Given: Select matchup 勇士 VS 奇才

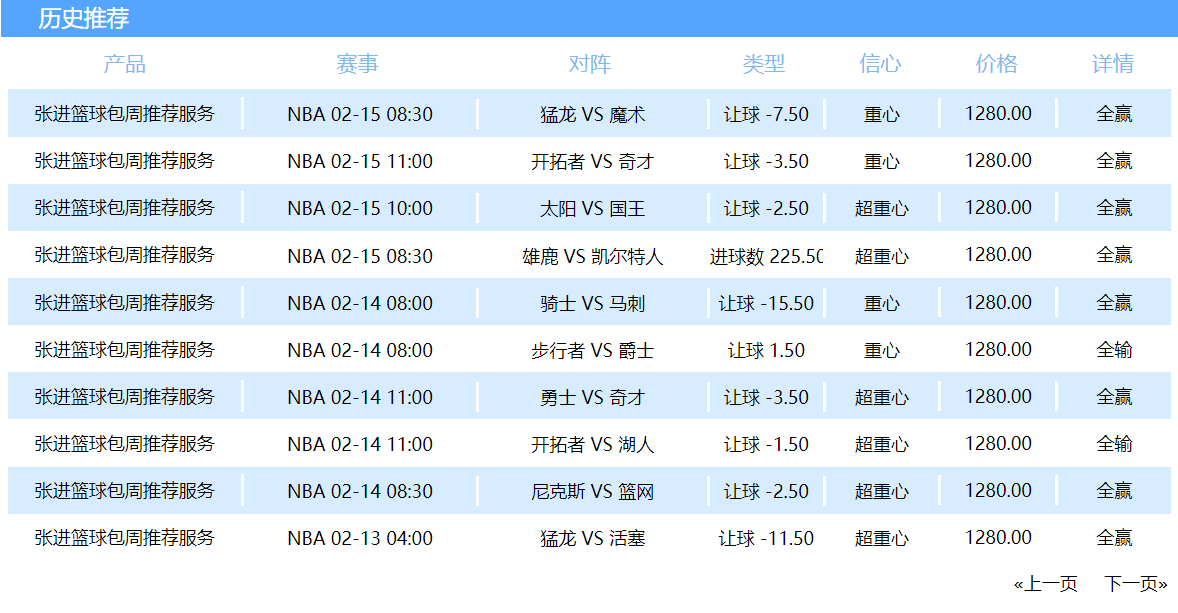Looking at the screenshot, I should (593, 397).
